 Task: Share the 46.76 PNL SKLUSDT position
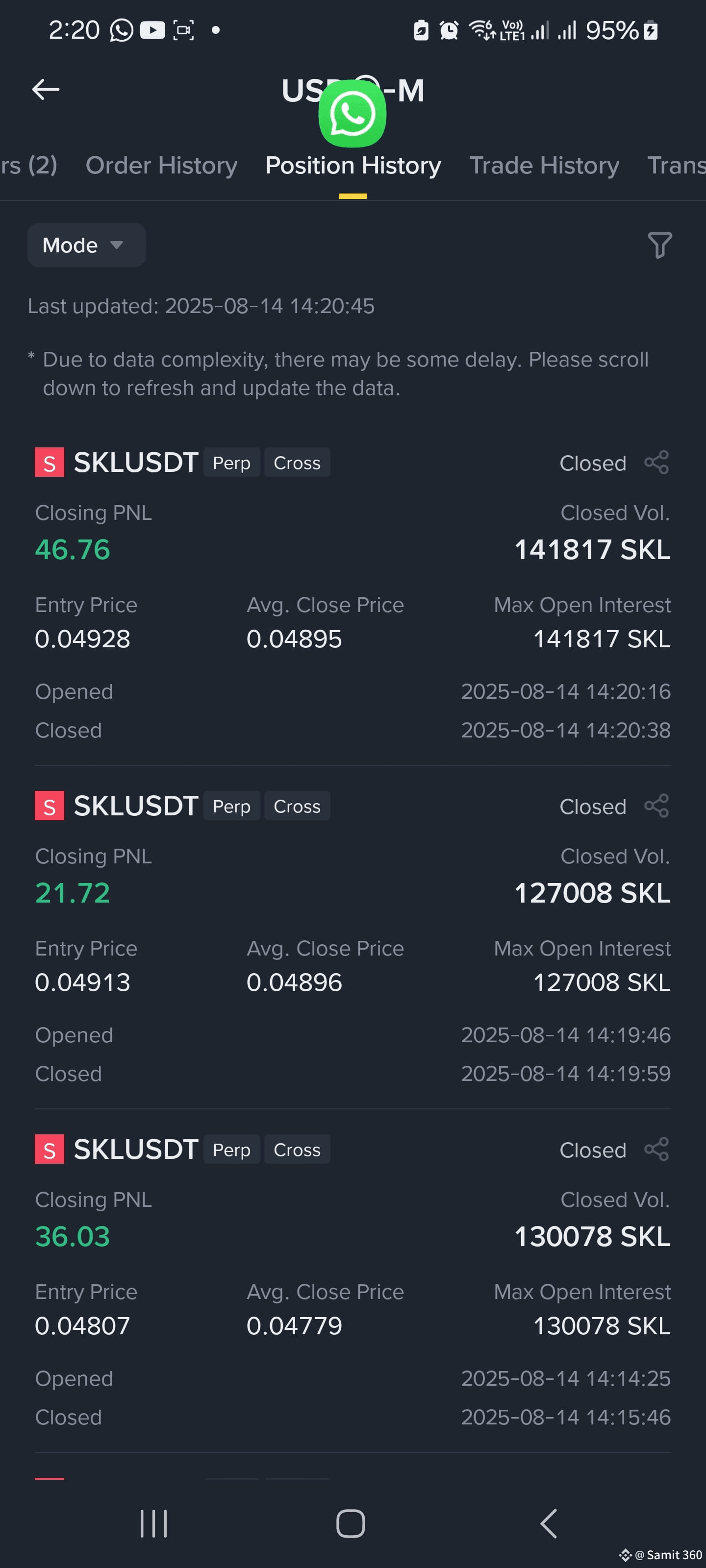pos(656,462)
